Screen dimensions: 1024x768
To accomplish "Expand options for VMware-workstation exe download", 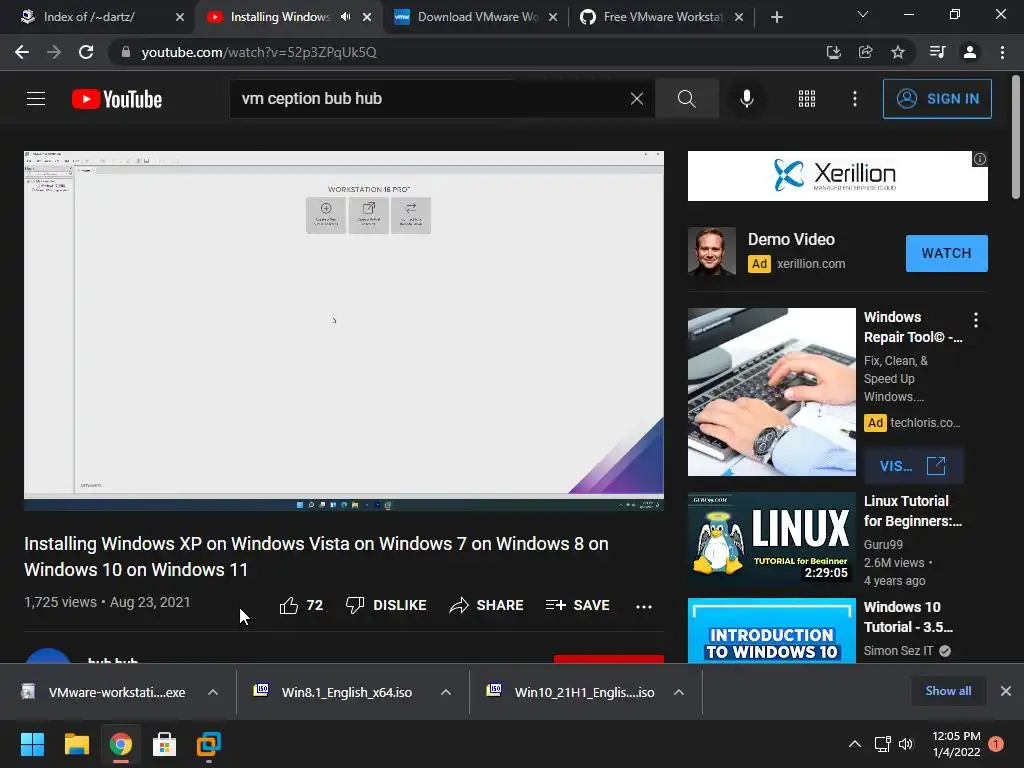I will [x=213, y=692].
